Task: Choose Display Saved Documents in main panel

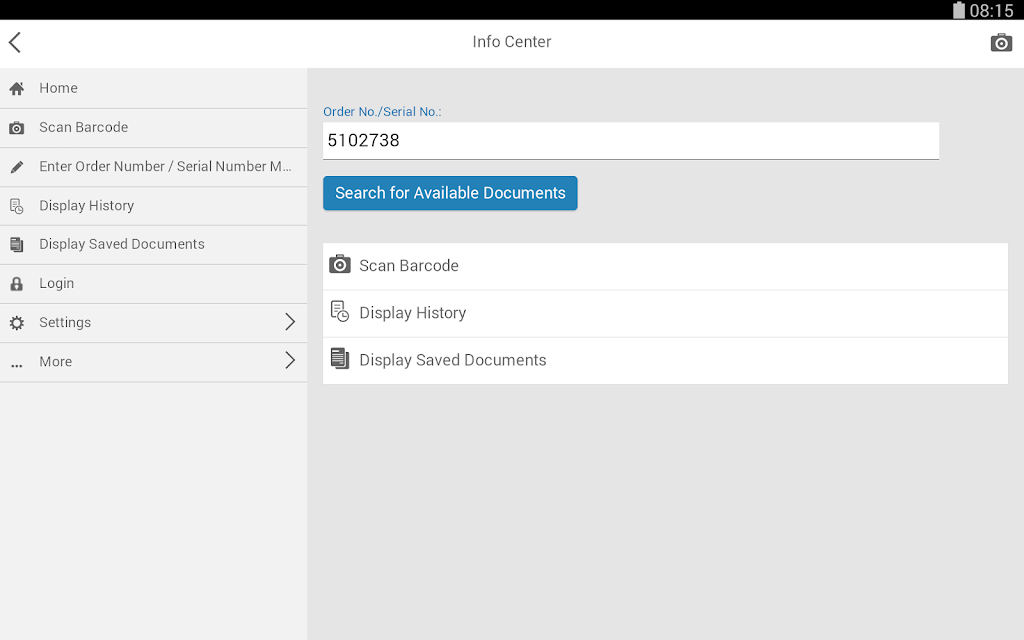Action: tap(665, 360)
